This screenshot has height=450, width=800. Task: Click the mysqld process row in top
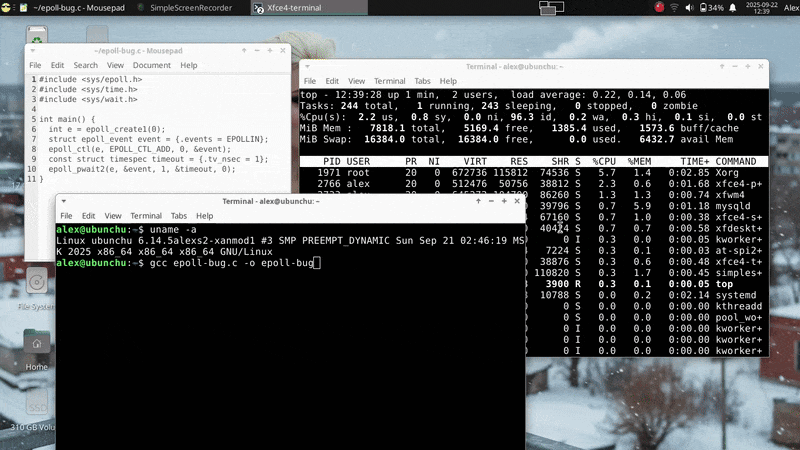point(647,206)
